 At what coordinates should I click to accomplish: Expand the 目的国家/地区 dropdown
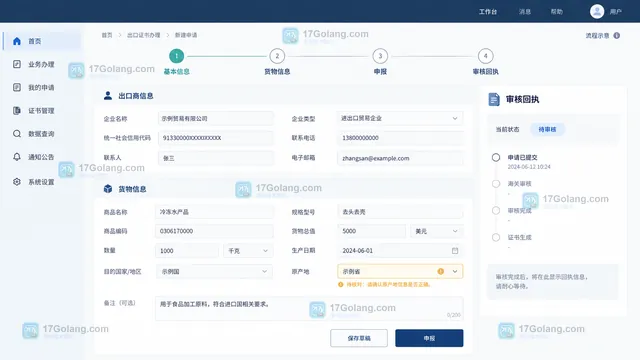pos(214,271)
